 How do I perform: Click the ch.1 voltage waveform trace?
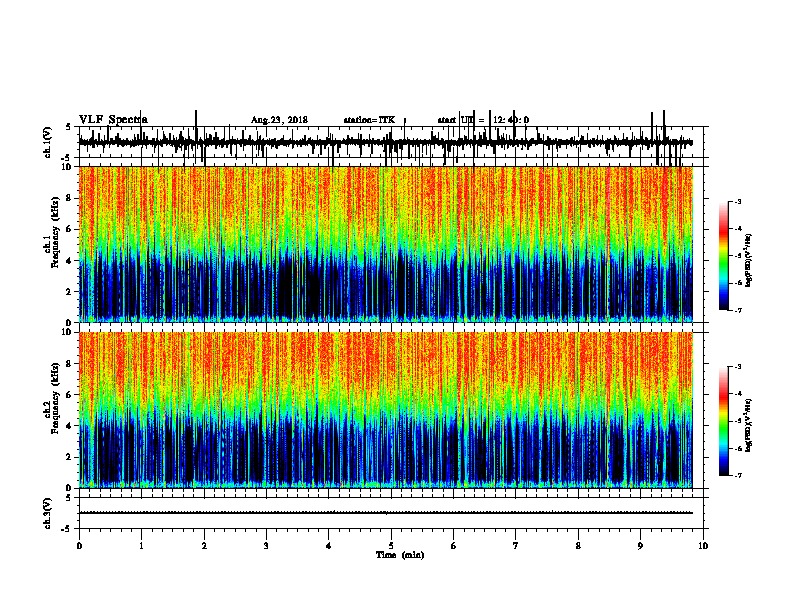[x=386, y=143]
